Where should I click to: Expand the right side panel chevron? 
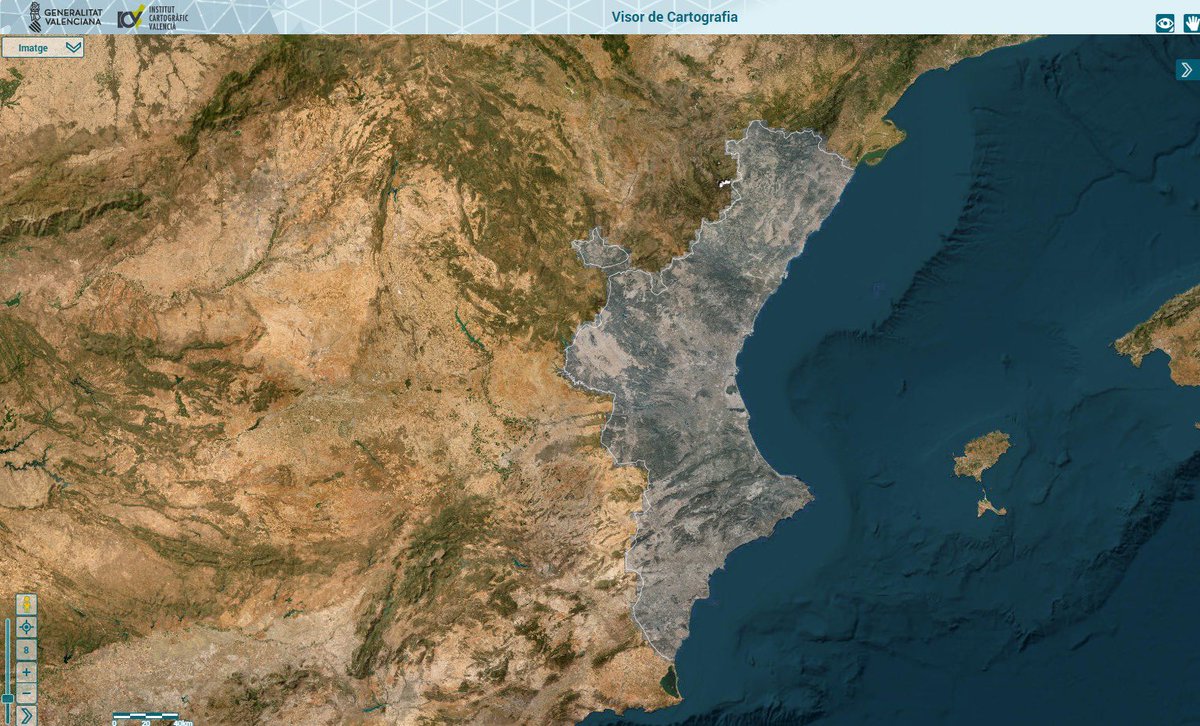[x=1187, y=69]
